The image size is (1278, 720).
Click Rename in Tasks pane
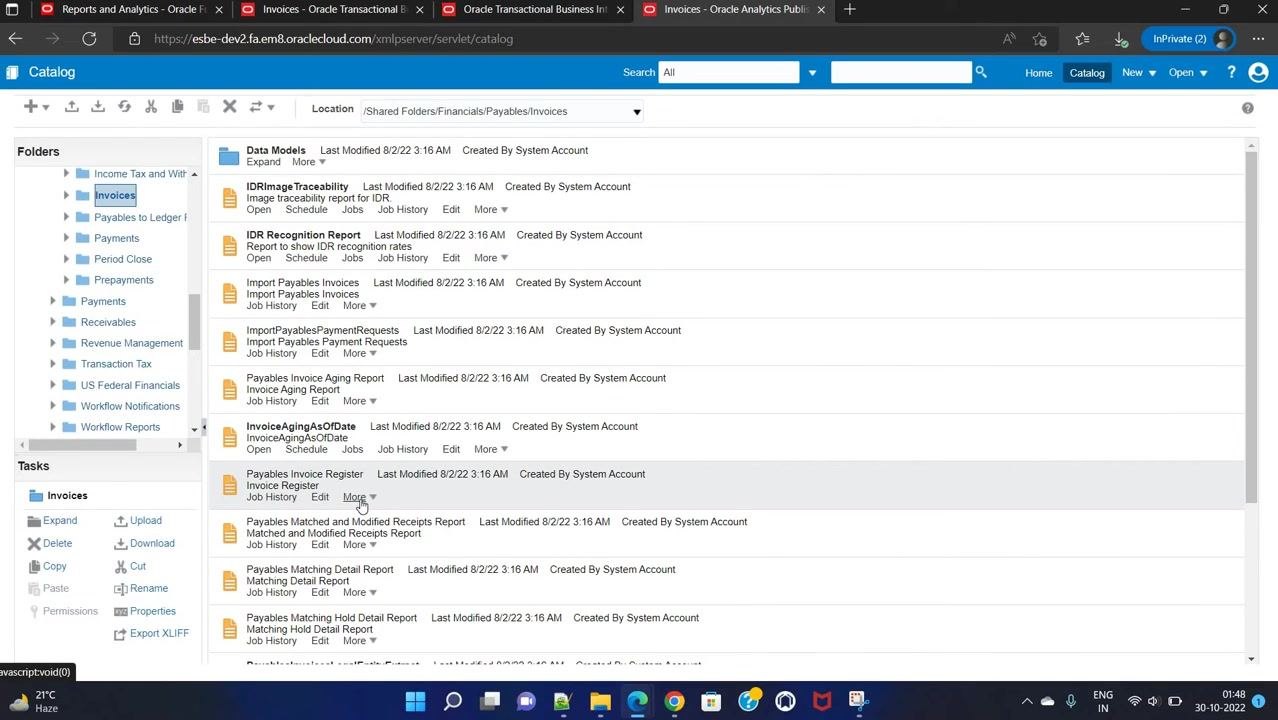pyautogui.click(x=141, y=588)
